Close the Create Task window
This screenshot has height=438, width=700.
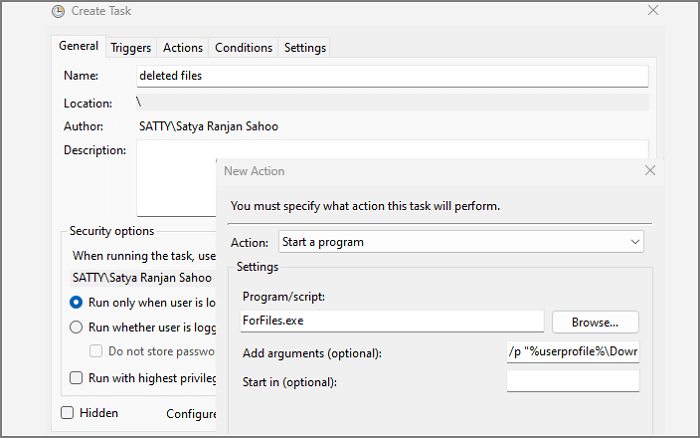coord(653,10)
